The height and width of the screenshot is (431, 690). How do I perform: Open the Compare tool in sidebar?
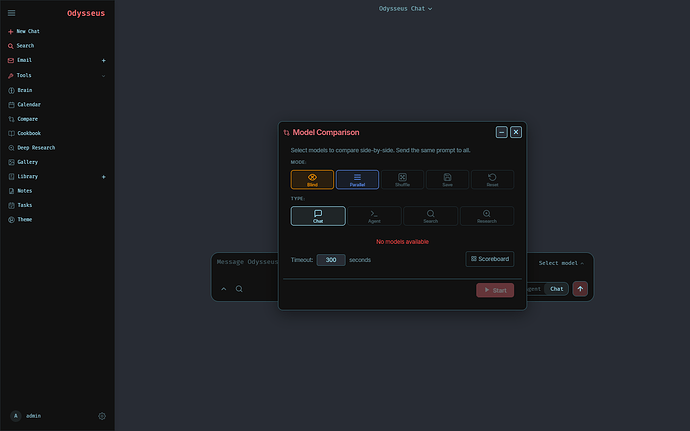23,119
